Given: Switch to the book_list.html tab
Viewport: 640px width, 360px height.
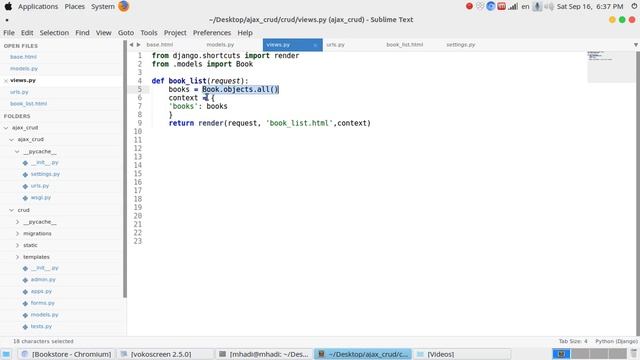Looking at the screenshot, I should 404,44.
